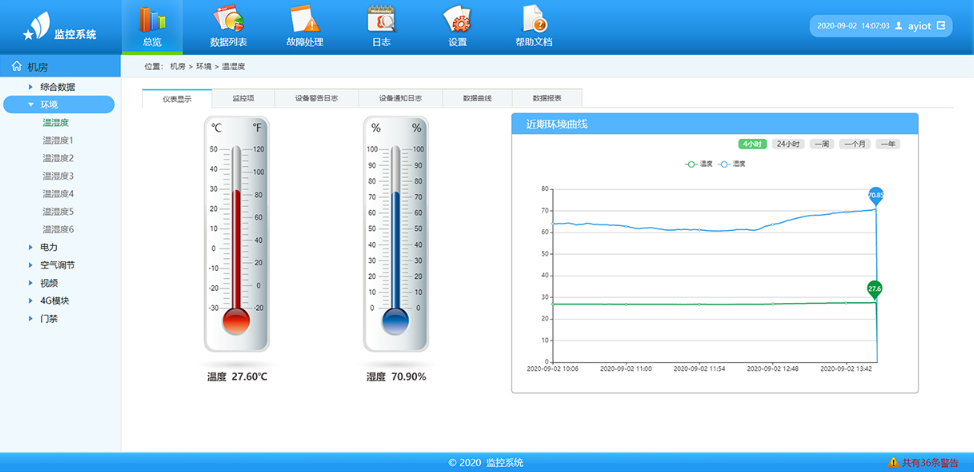This screenshot has width=974, height=472.
Task: Switch to the 数据曲线 tab
Action: point(477,98)
